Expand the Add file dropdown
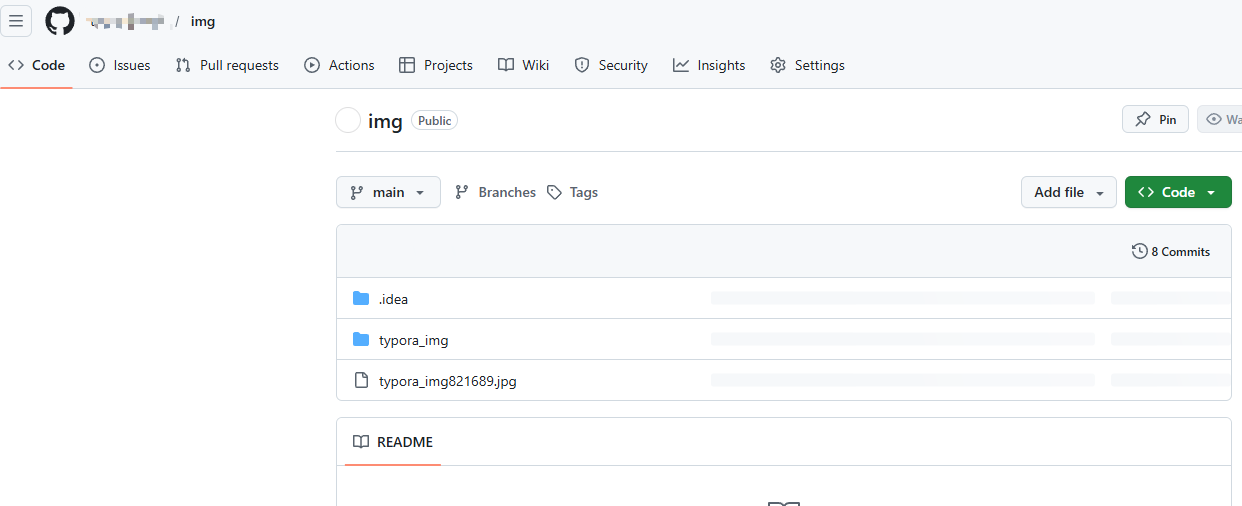 point(1069,192)
